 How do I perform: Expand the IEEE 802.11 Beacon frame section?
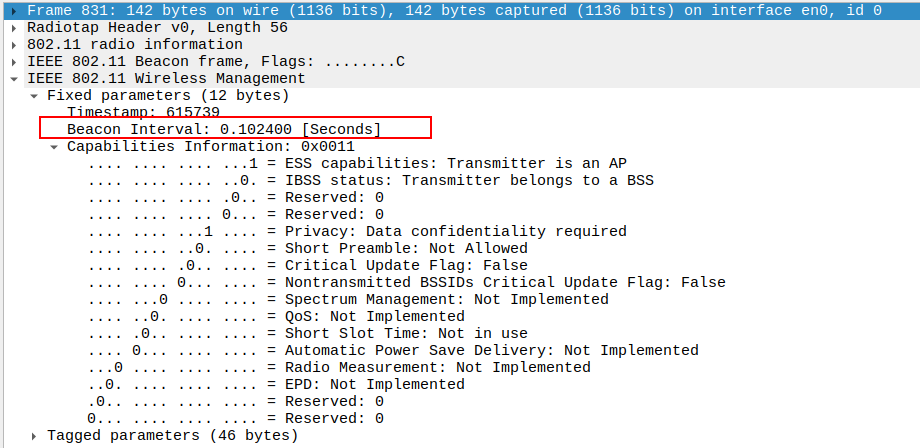pyautogui.click(x=14, y=61)
